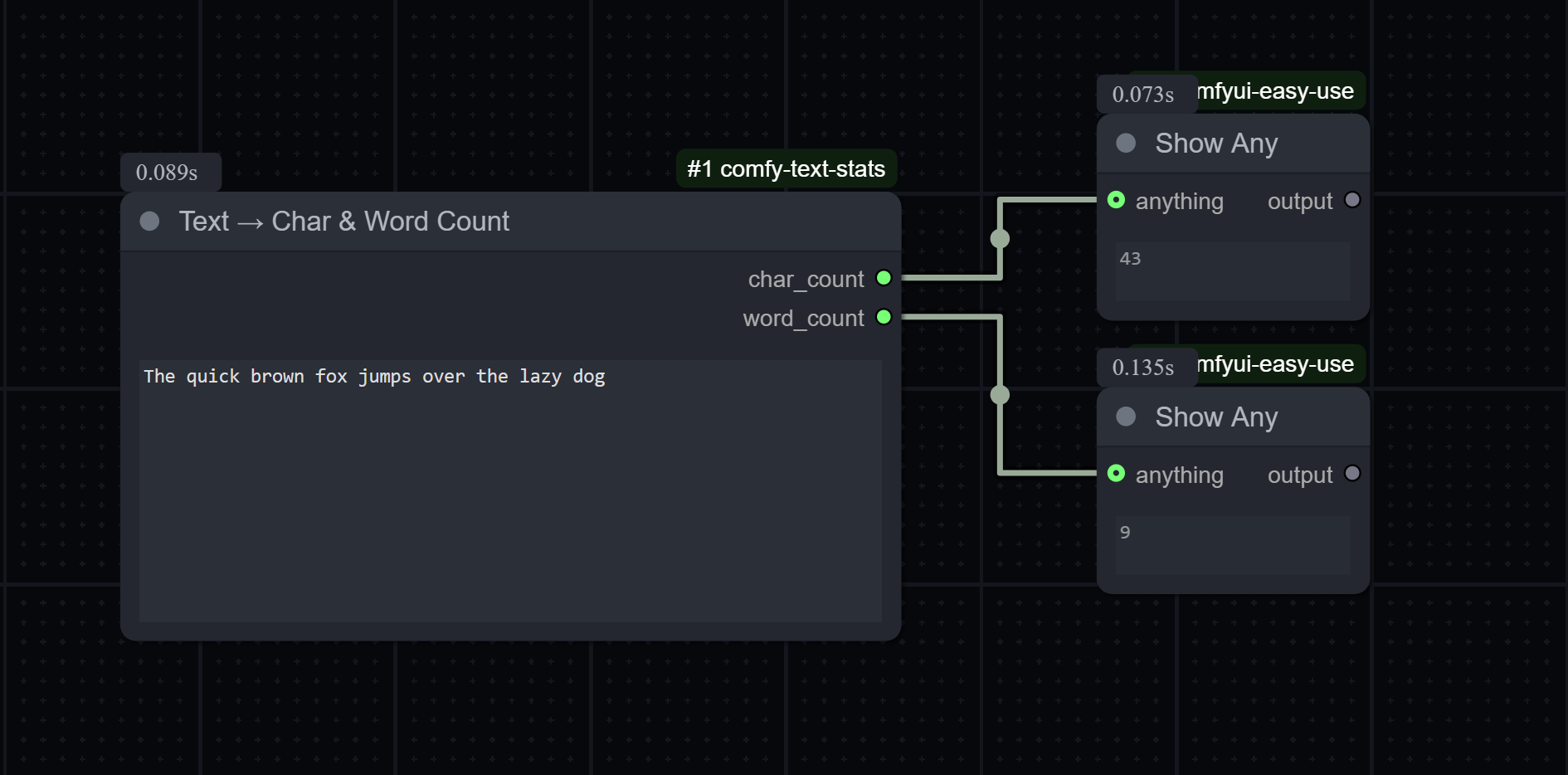
Task: Click the char_count output socket
Action: (x=884, y=278)
